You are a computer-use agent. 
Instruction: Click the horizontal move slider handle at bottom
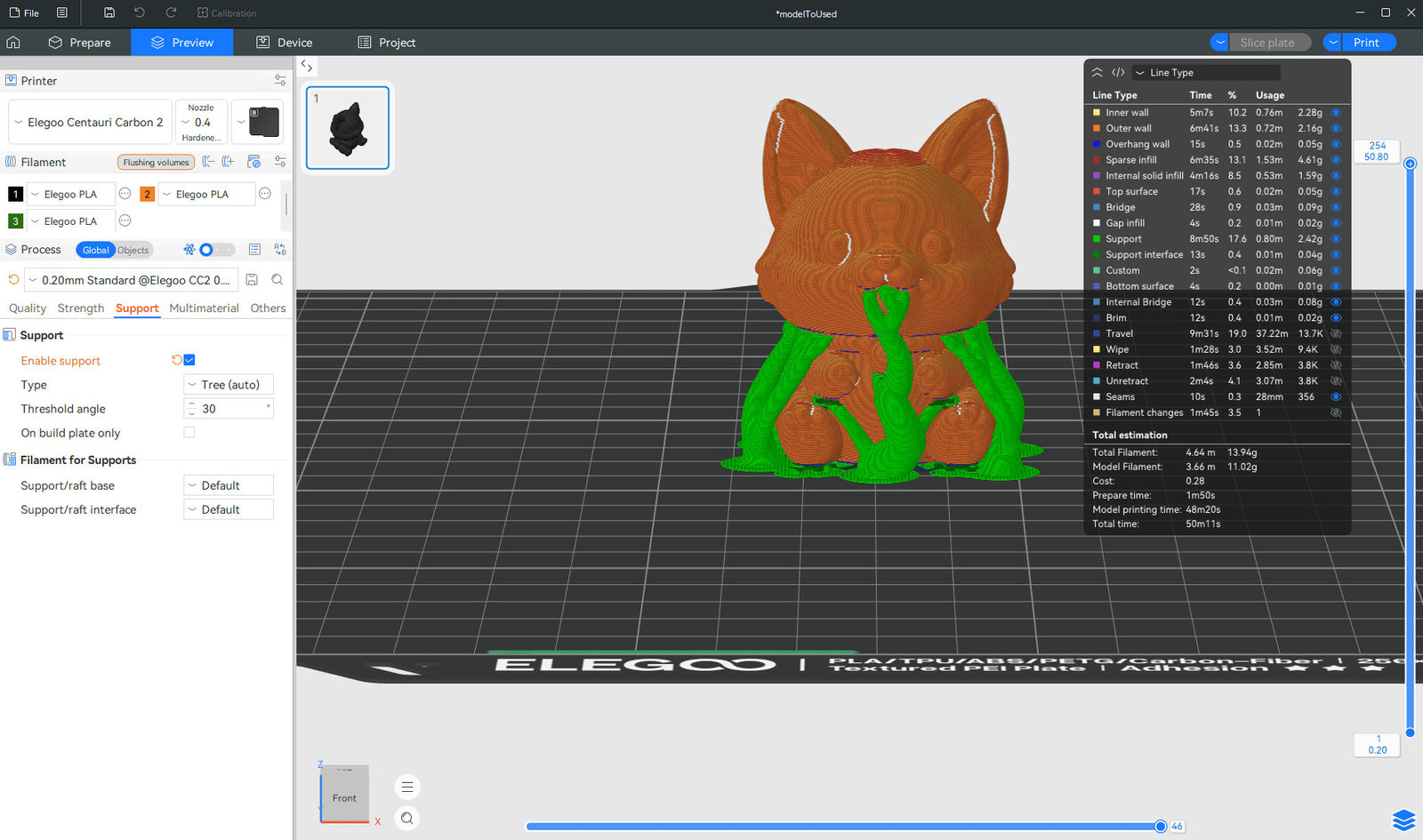(x=1161, y=826)
